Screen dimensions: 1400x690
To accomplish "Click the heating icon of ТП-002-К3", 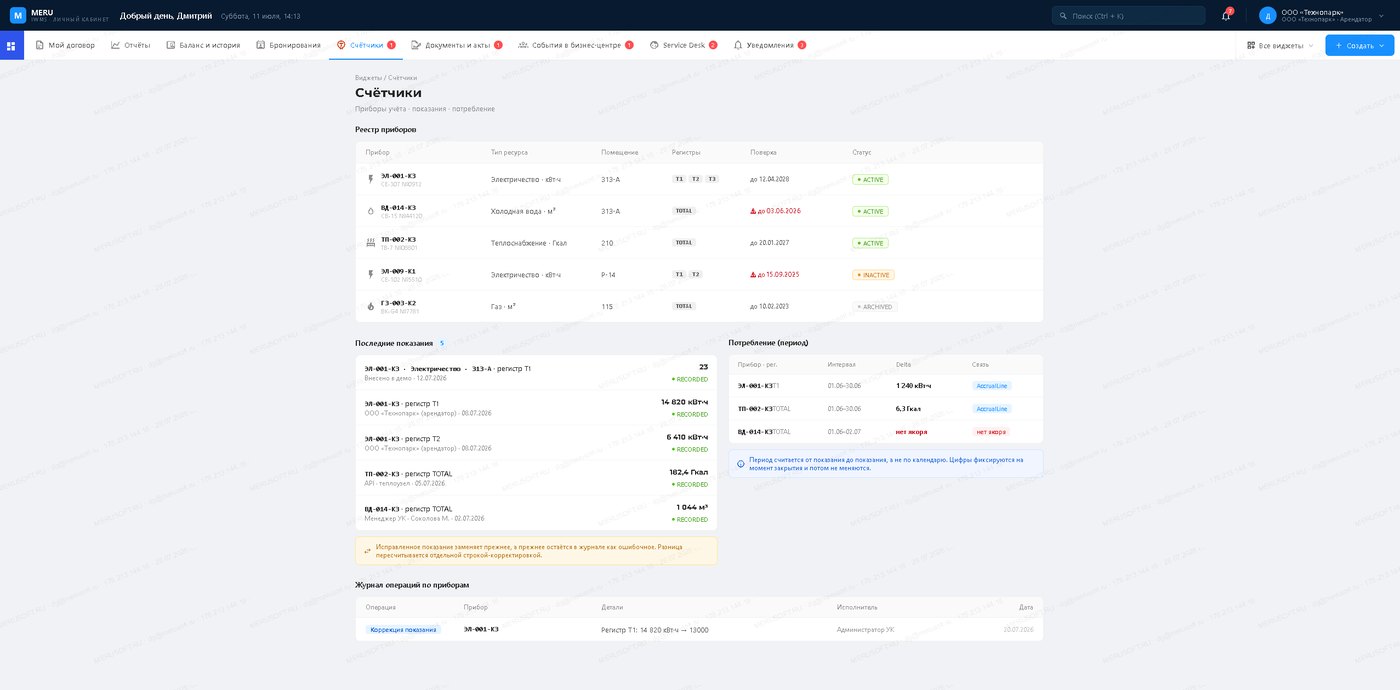I will [371, 243].
